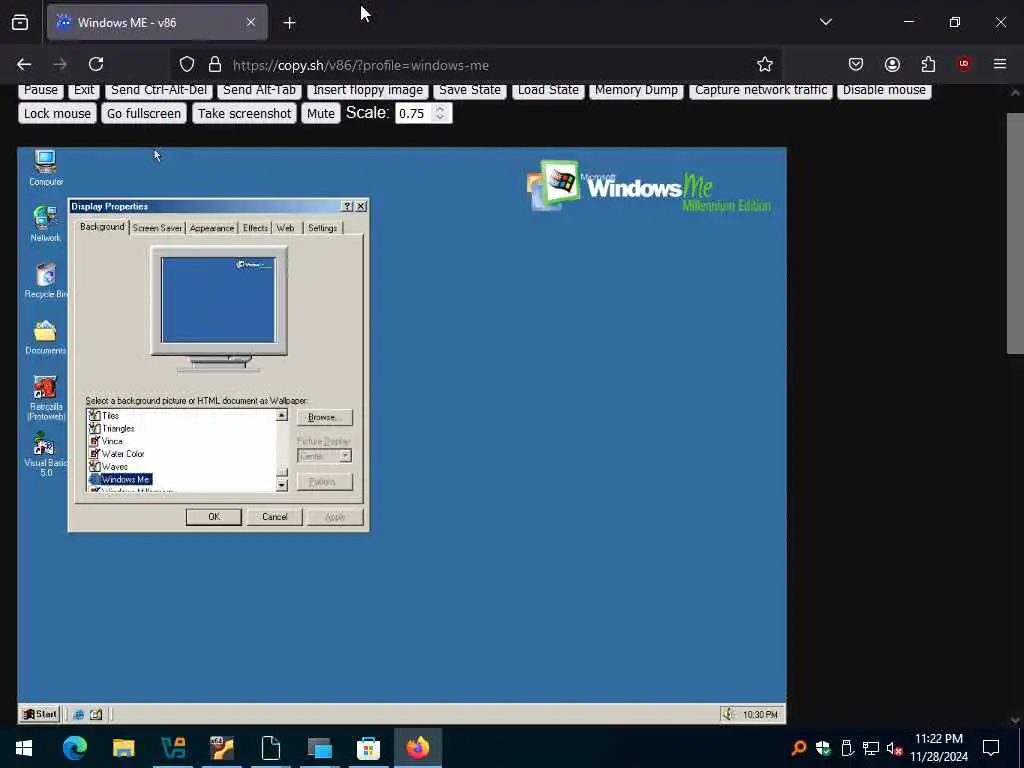Click the browser Reload button
1024x768 pixels.
[96, 64]
